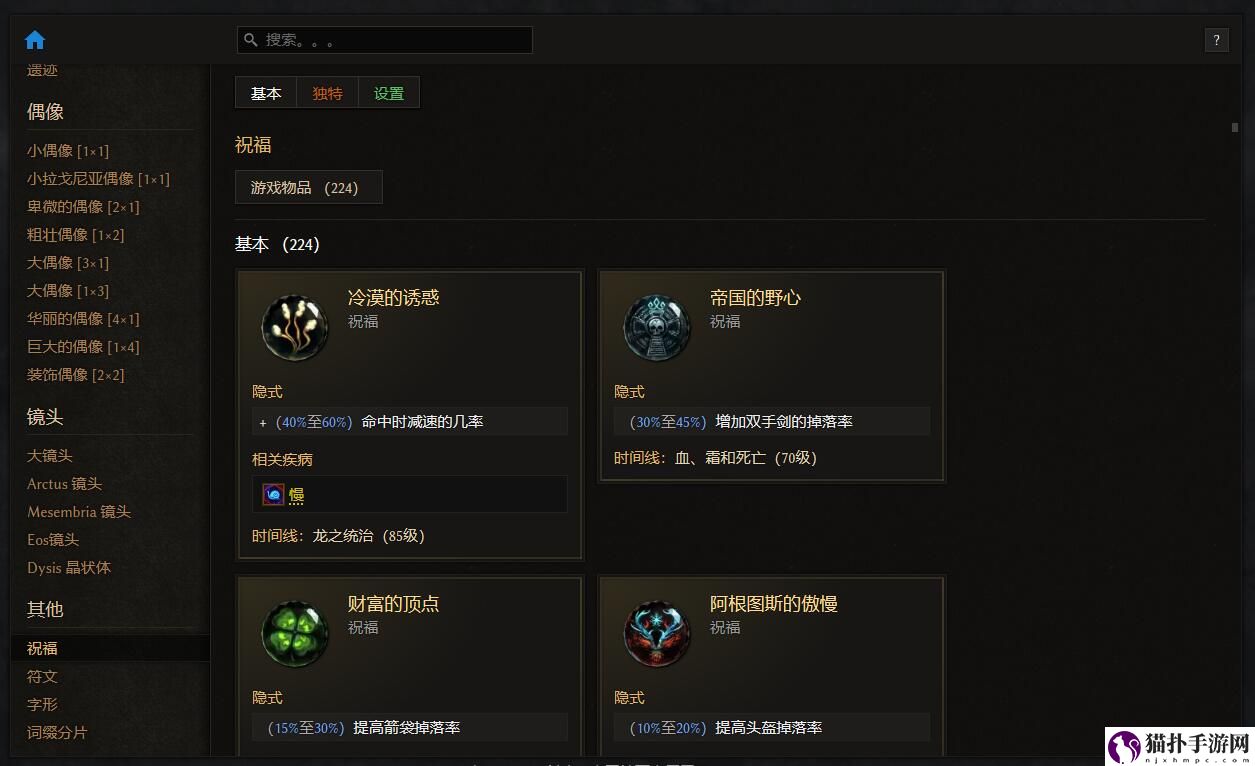Click the 游戏物品 (224) button

point(309,187)
